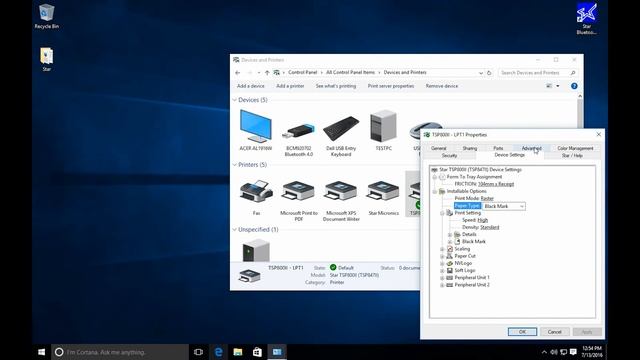640x360 pixels.
Task: Open the view options dropdown arrow
Action: click(558, 86)
